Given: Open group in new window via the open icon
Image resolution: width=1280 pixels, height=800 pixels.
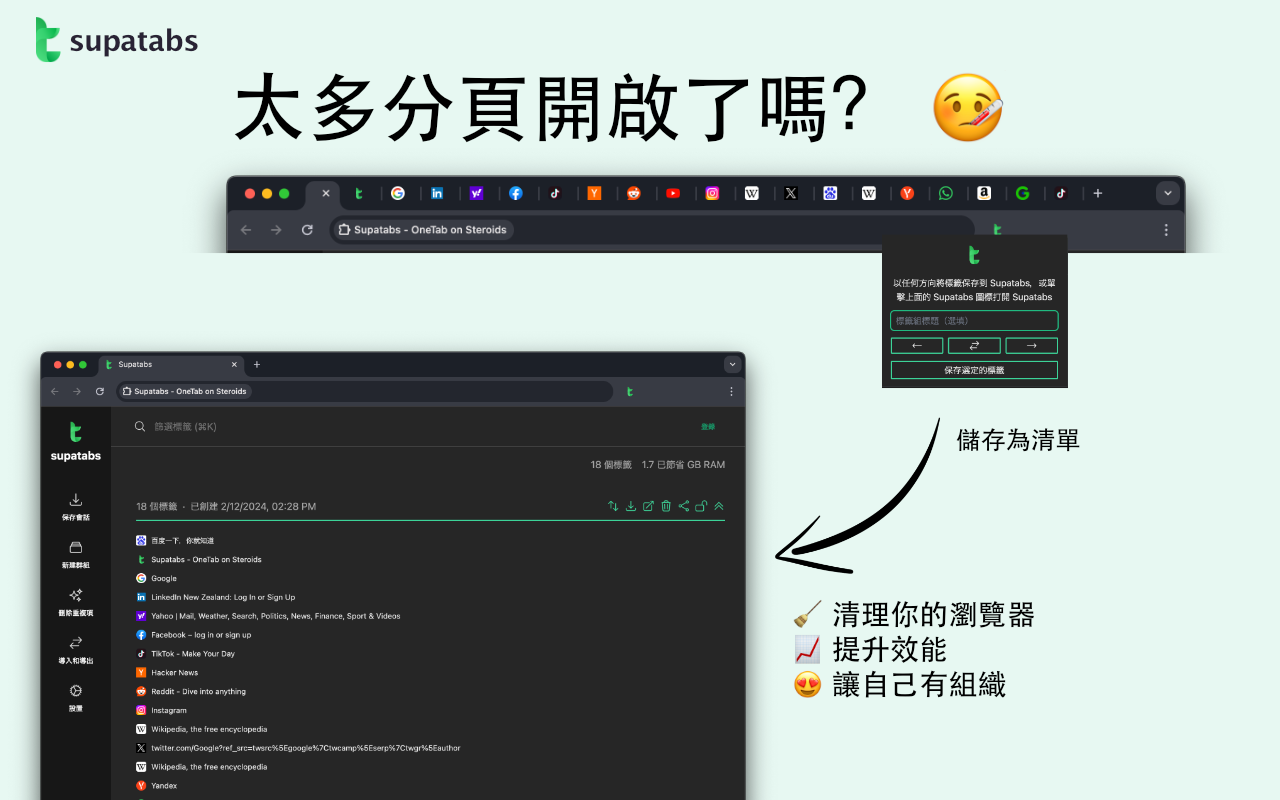Looking at the screenshot, I should (648, 506).
